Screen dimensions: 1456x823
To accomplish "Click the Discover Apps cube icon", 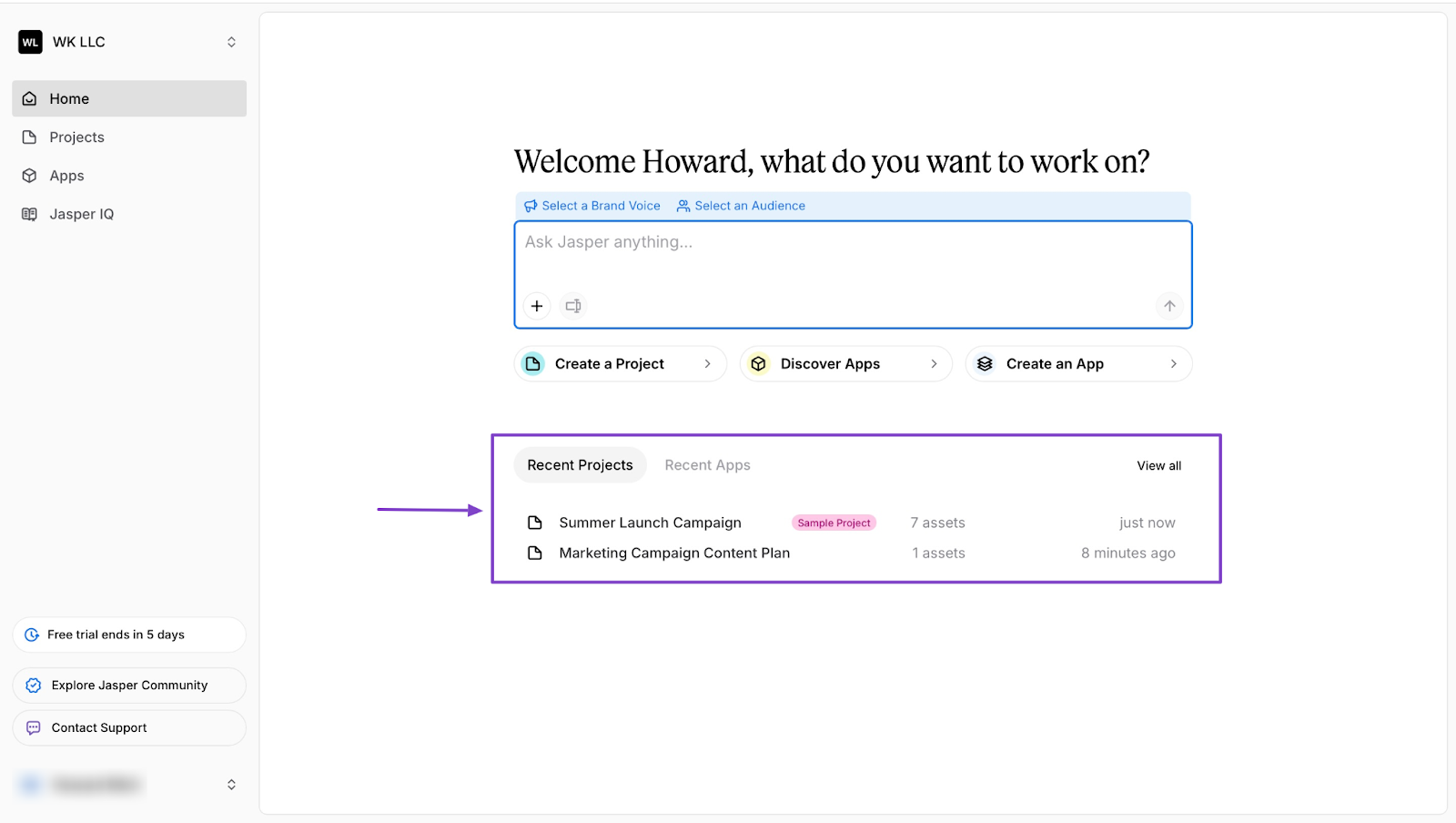I will [x=759, y=364].
